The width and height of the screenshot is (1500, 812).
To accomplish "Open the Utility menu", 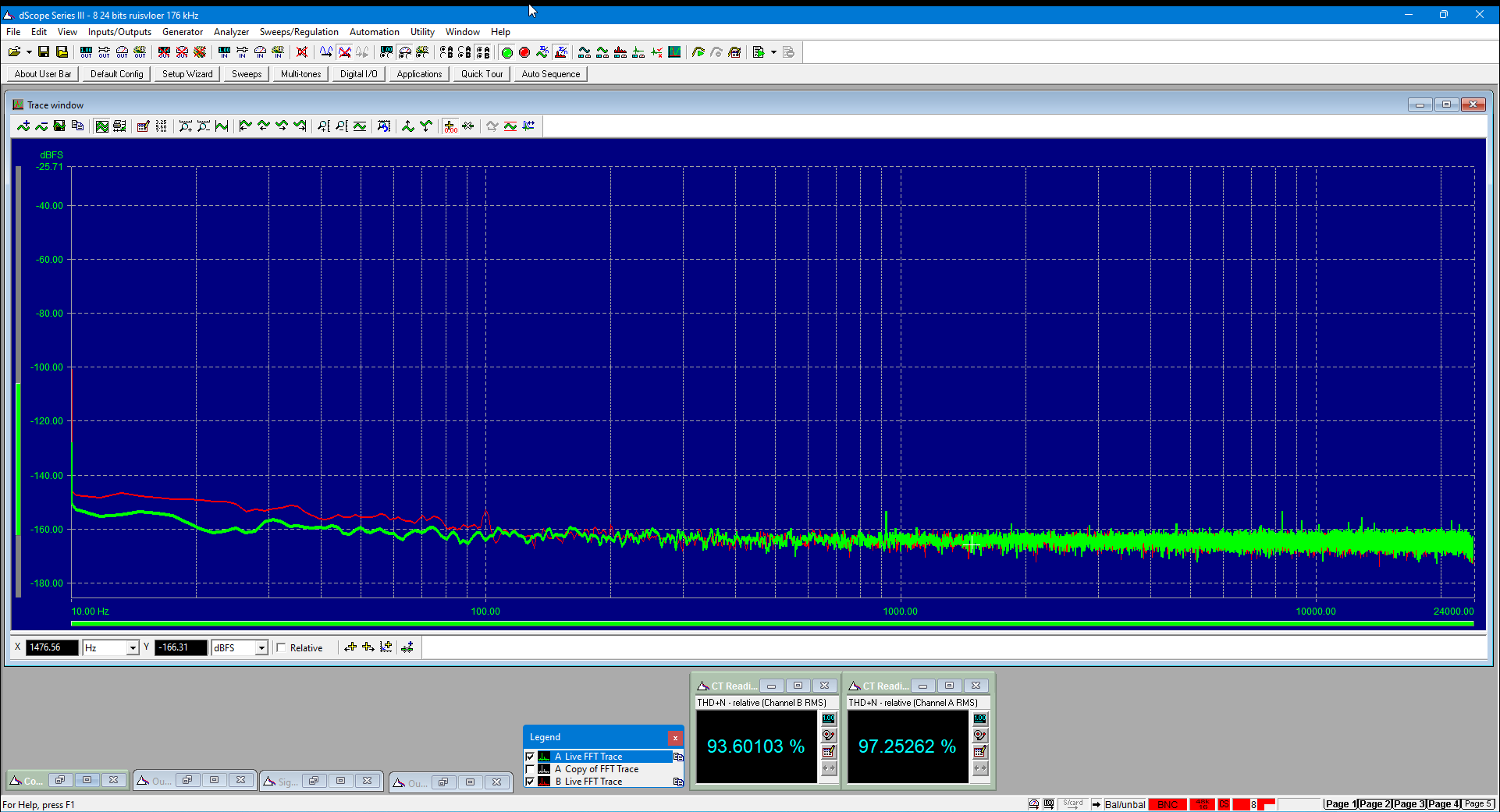I will point(422,32).
